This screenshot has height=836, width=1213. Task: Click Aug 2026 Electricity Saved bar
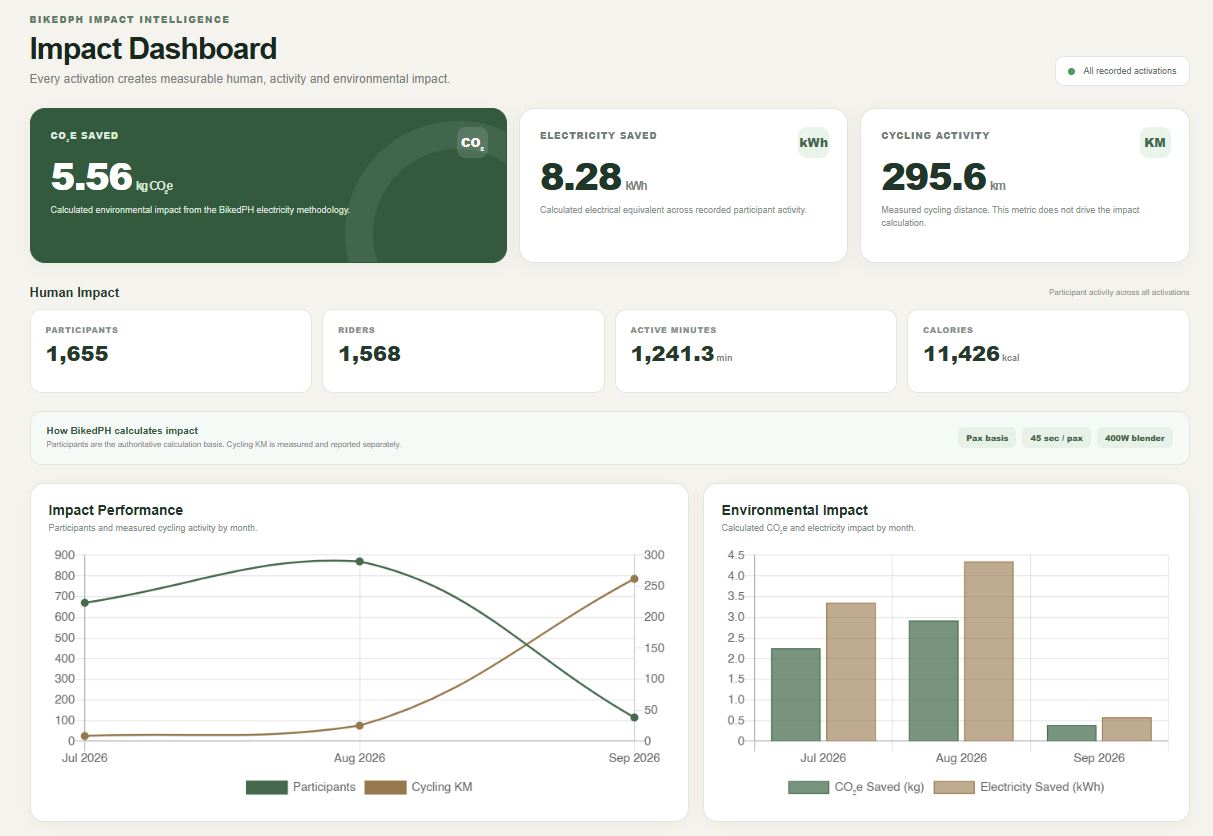989,652
